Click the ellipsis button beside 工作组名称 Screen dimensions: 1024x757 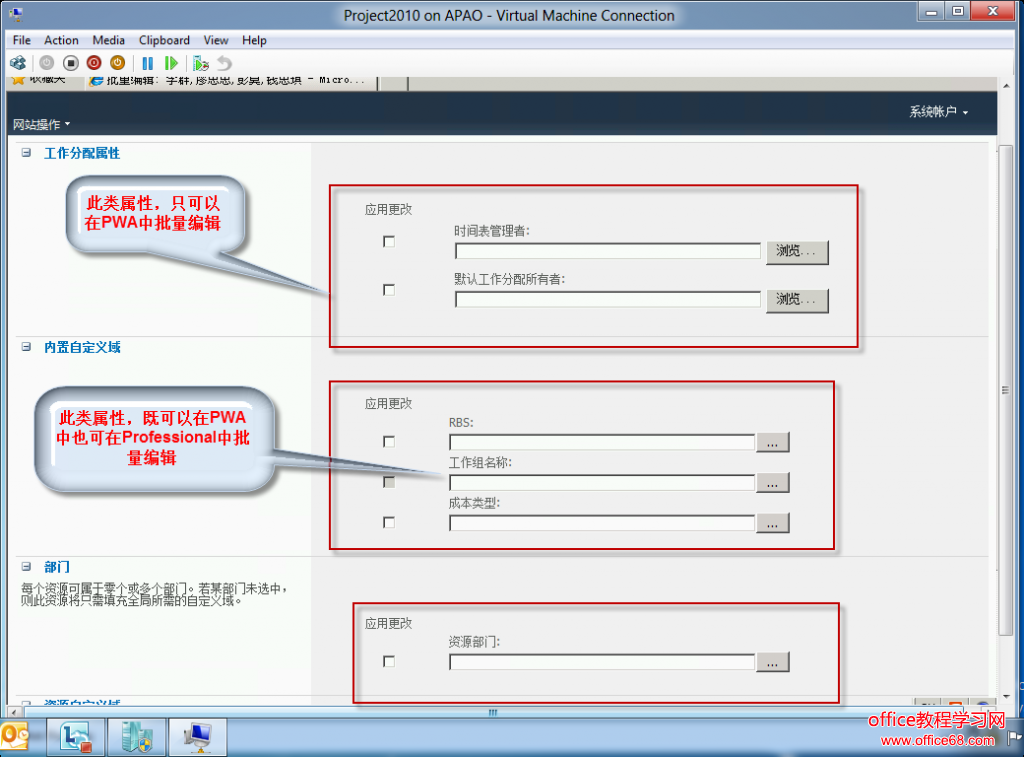773,483
